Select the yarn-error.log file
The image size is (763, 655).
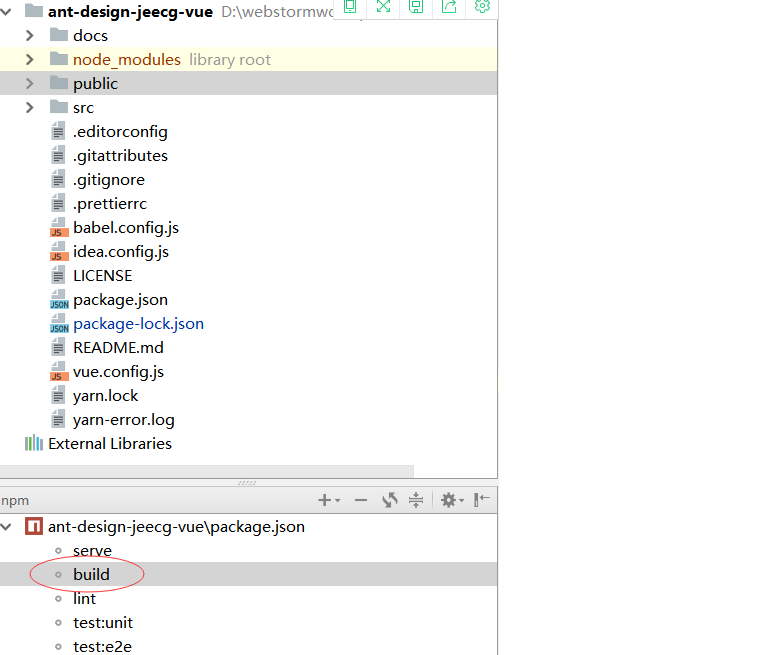[124, 420]
